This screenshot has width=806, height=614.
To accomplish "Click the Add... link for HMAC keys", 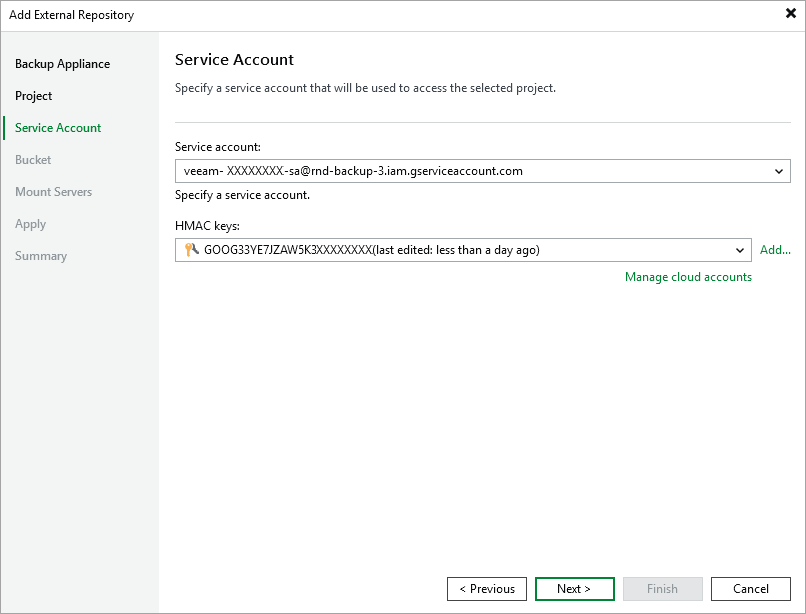I will coord(775,250).
